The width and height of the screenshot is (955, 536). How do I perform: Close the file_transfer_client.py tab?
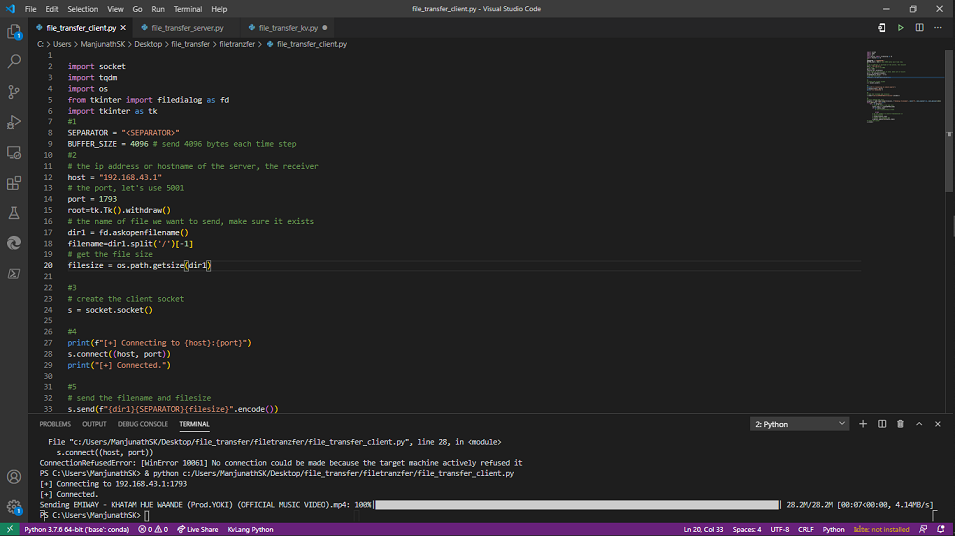123,28
